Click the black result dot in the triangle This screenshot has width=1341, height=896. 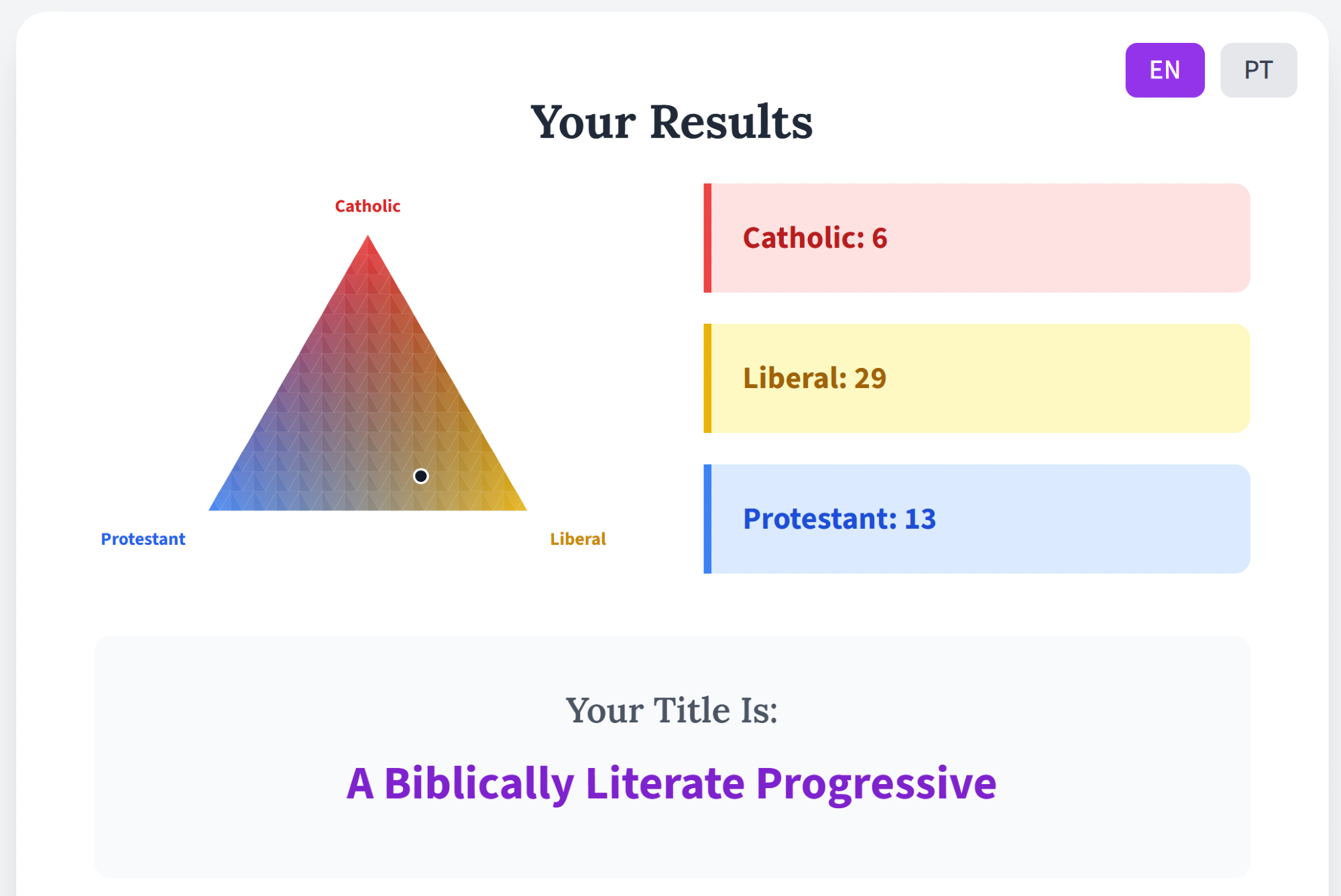click(420, 476)
